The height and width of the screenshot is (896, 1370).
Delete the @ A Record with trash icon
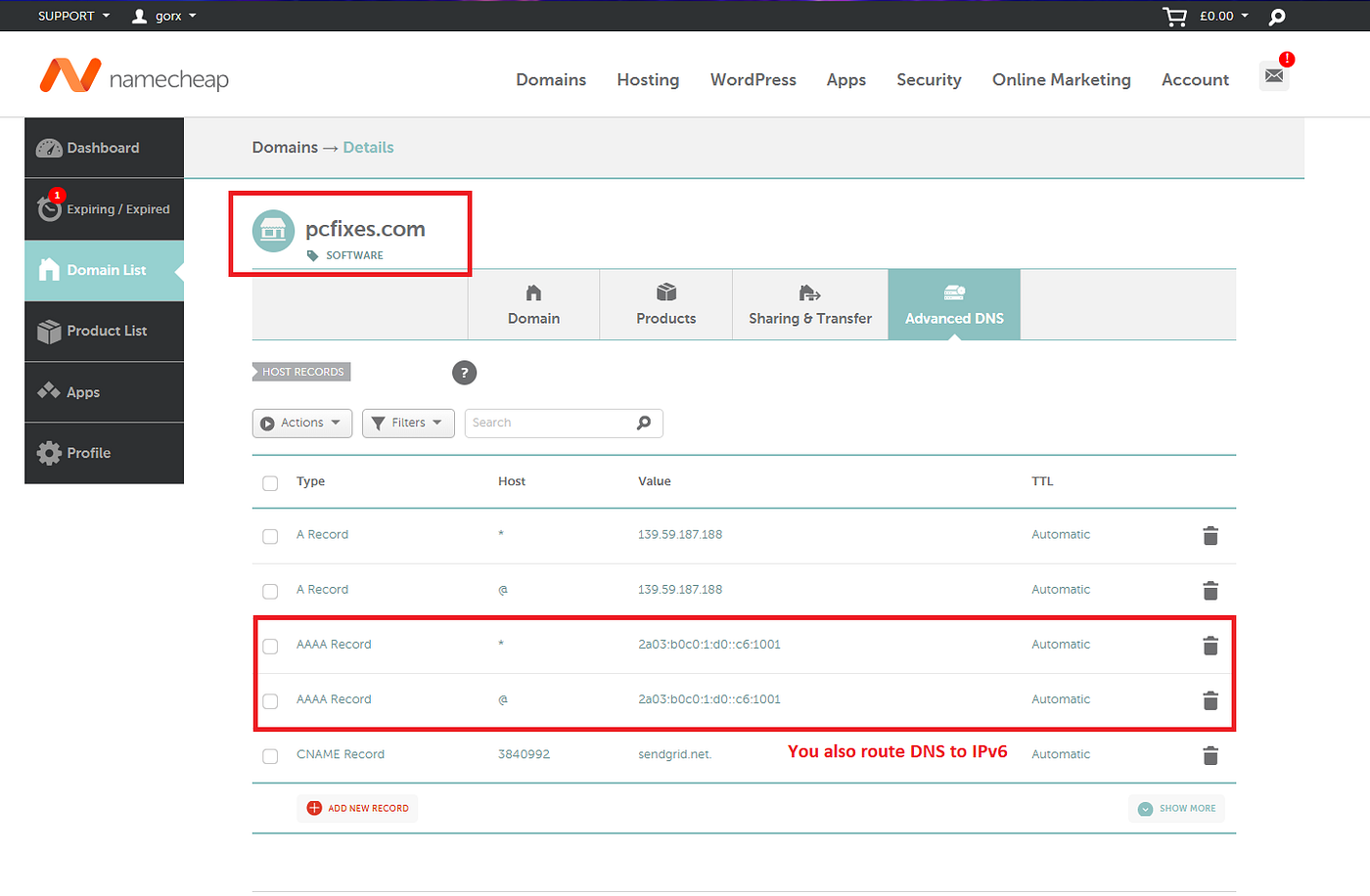pos(1210,591)
